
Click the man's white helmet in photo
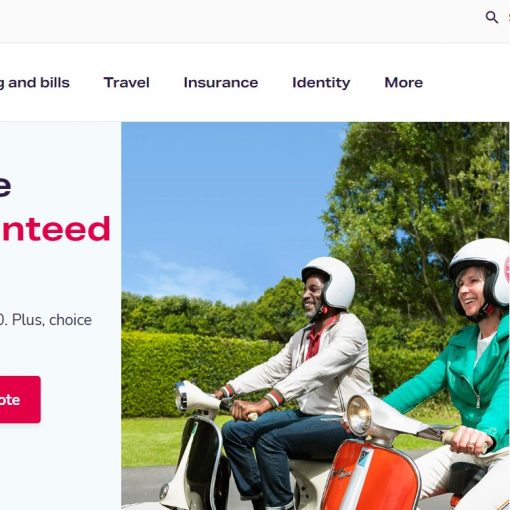(329, 283)
